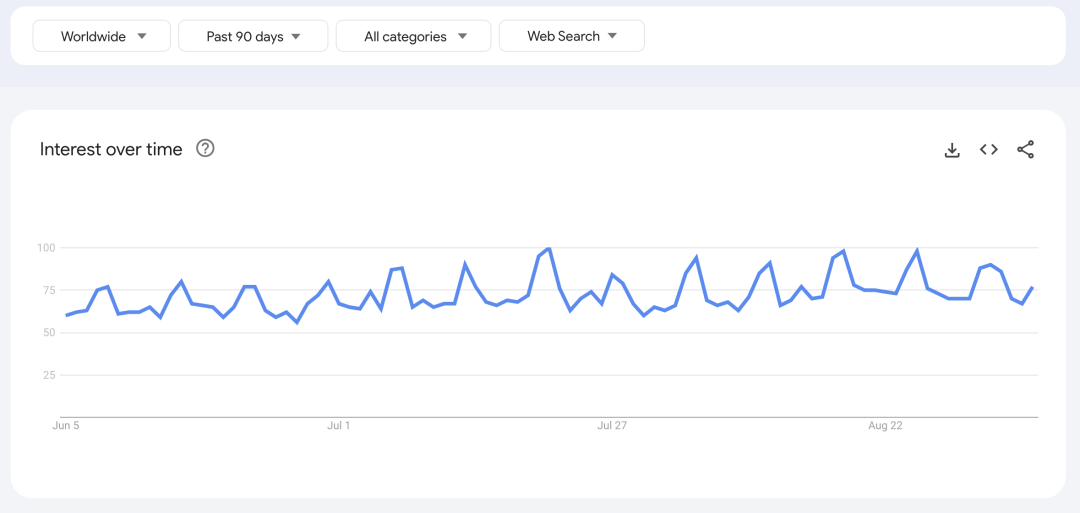
Task: Open the embed code icon
Action: (989, 150)
